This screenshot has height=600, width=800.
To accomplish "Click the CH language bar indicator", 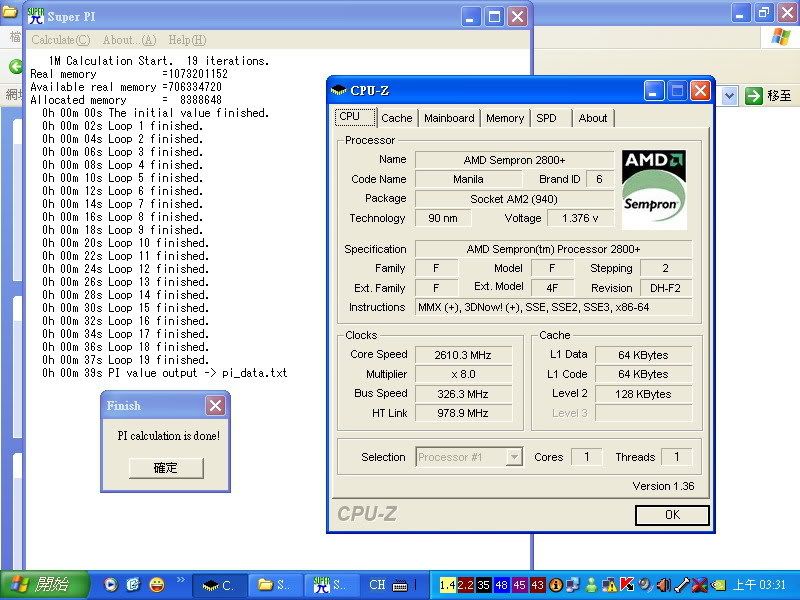I will (378, 585).
